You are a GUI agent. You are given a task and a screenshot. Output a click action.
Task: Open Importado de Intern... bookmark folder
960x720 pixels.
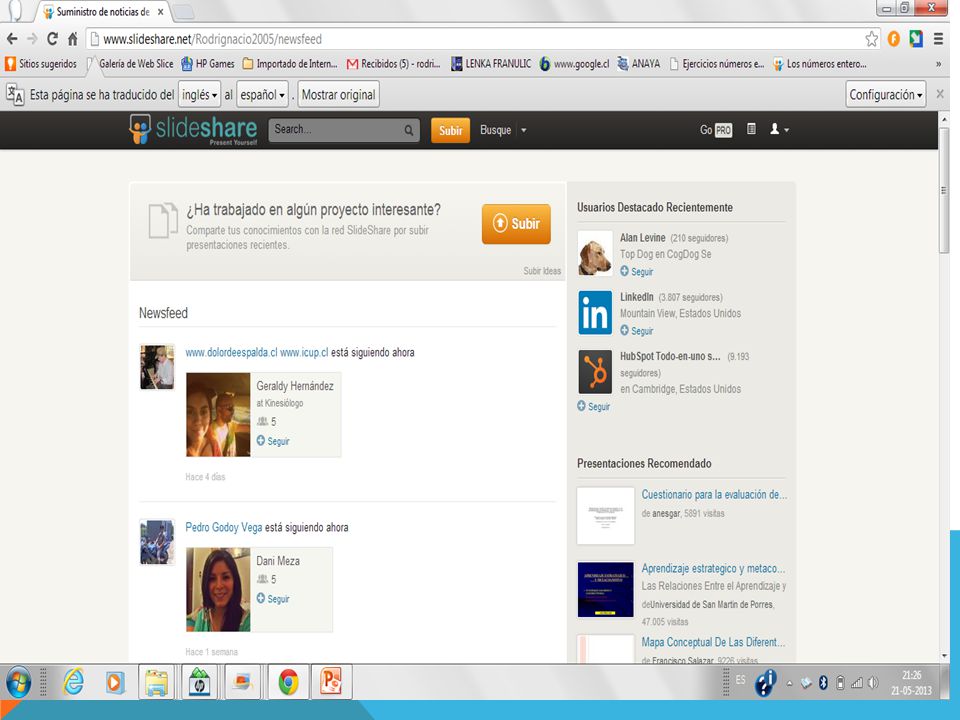pos(290,64)
